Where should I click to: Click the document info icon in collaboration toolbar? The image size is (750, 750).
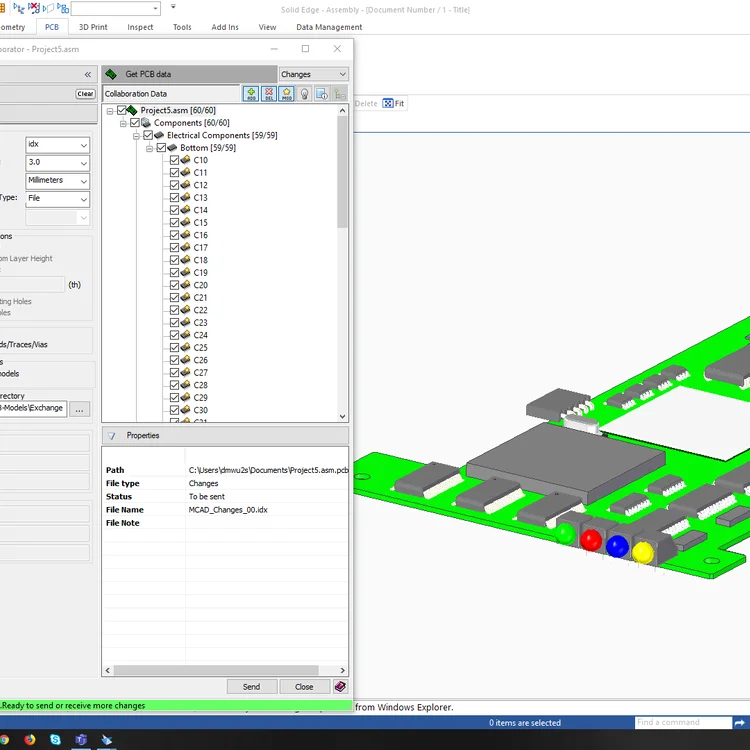tap(322, 94)
